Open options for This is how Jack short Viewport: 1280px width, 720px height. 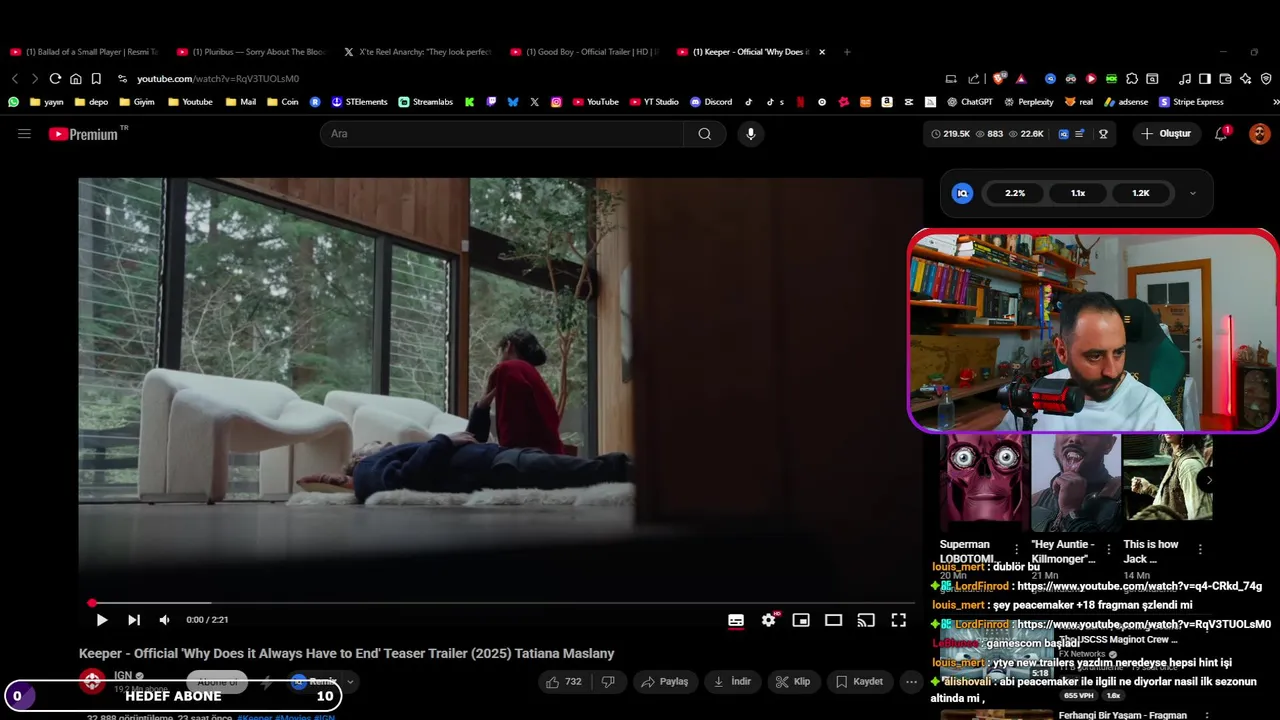click(1200, 549)
